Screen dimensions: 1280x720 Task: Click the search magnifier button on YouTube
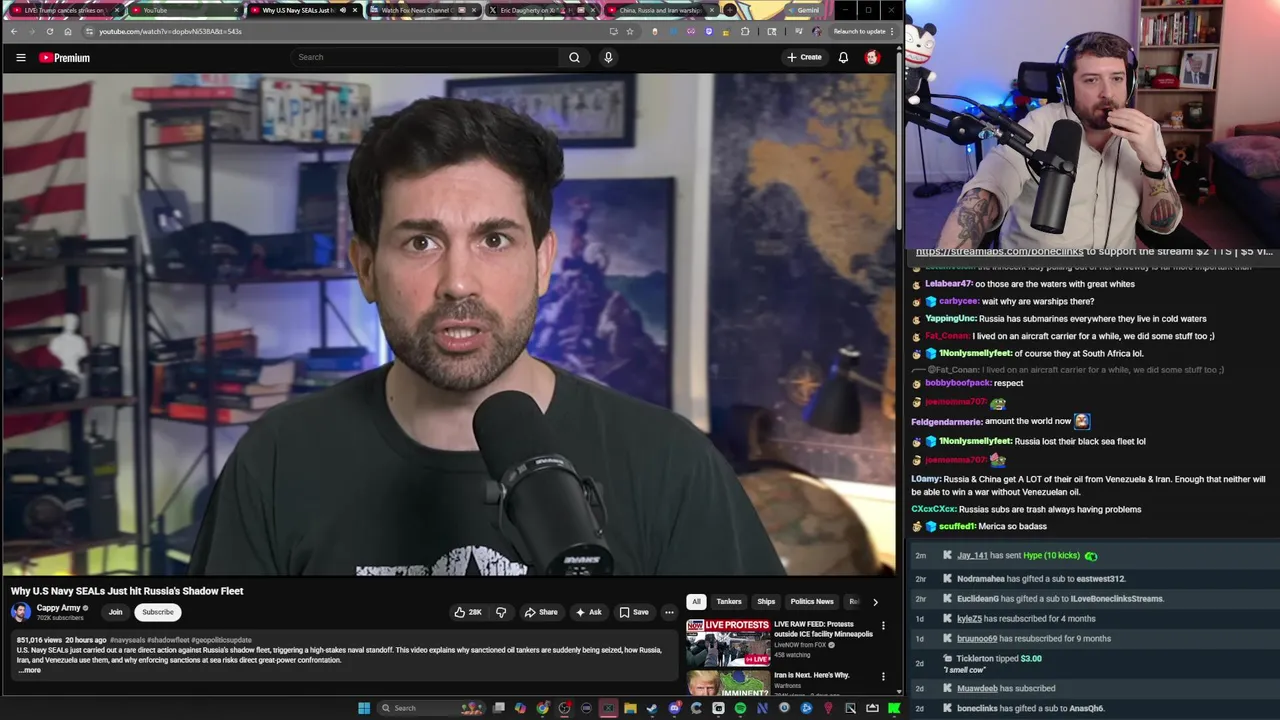point(574,57)
